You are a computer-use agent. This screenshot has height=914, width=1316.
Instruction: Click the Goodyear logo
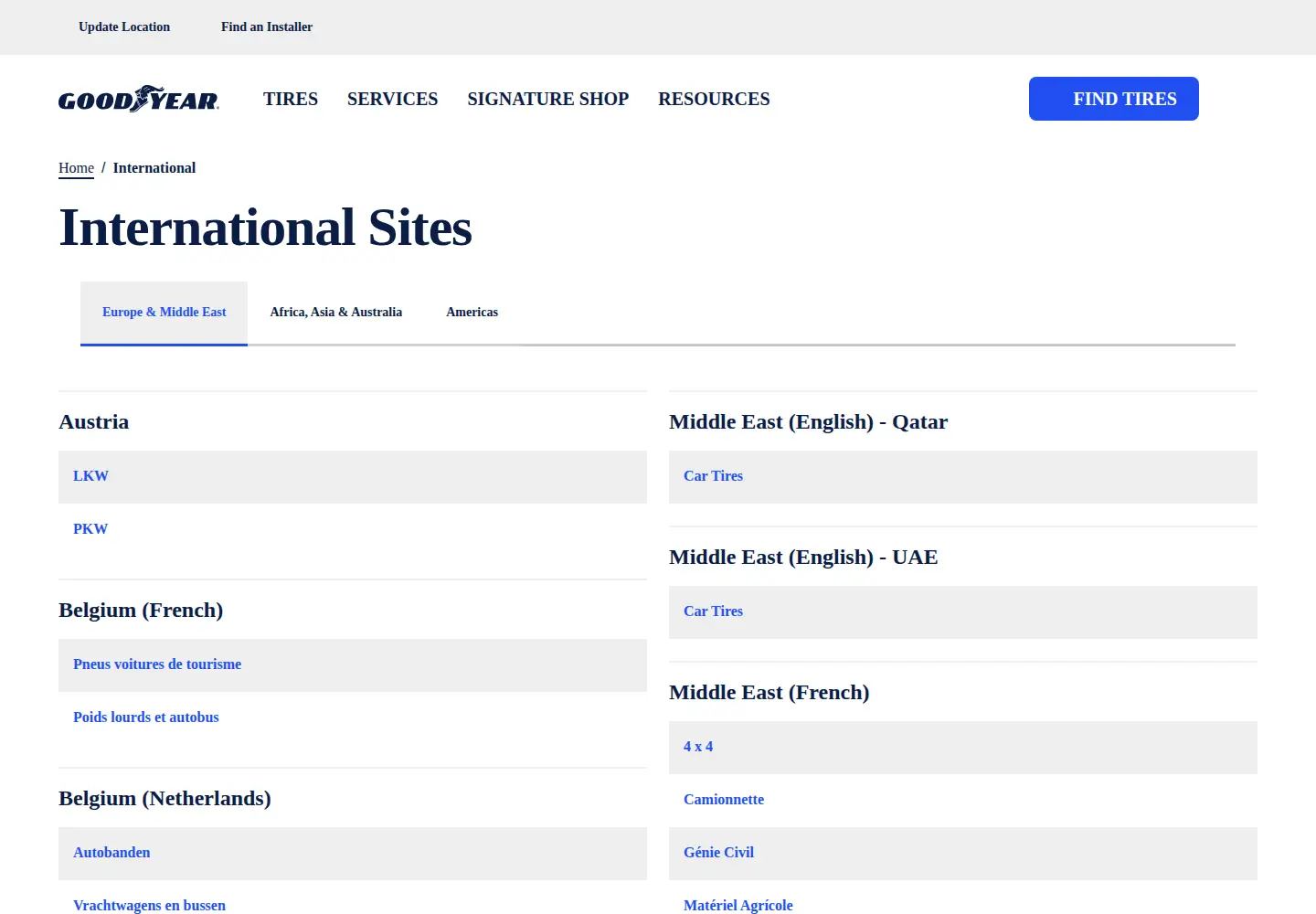[x=138, y=99]
